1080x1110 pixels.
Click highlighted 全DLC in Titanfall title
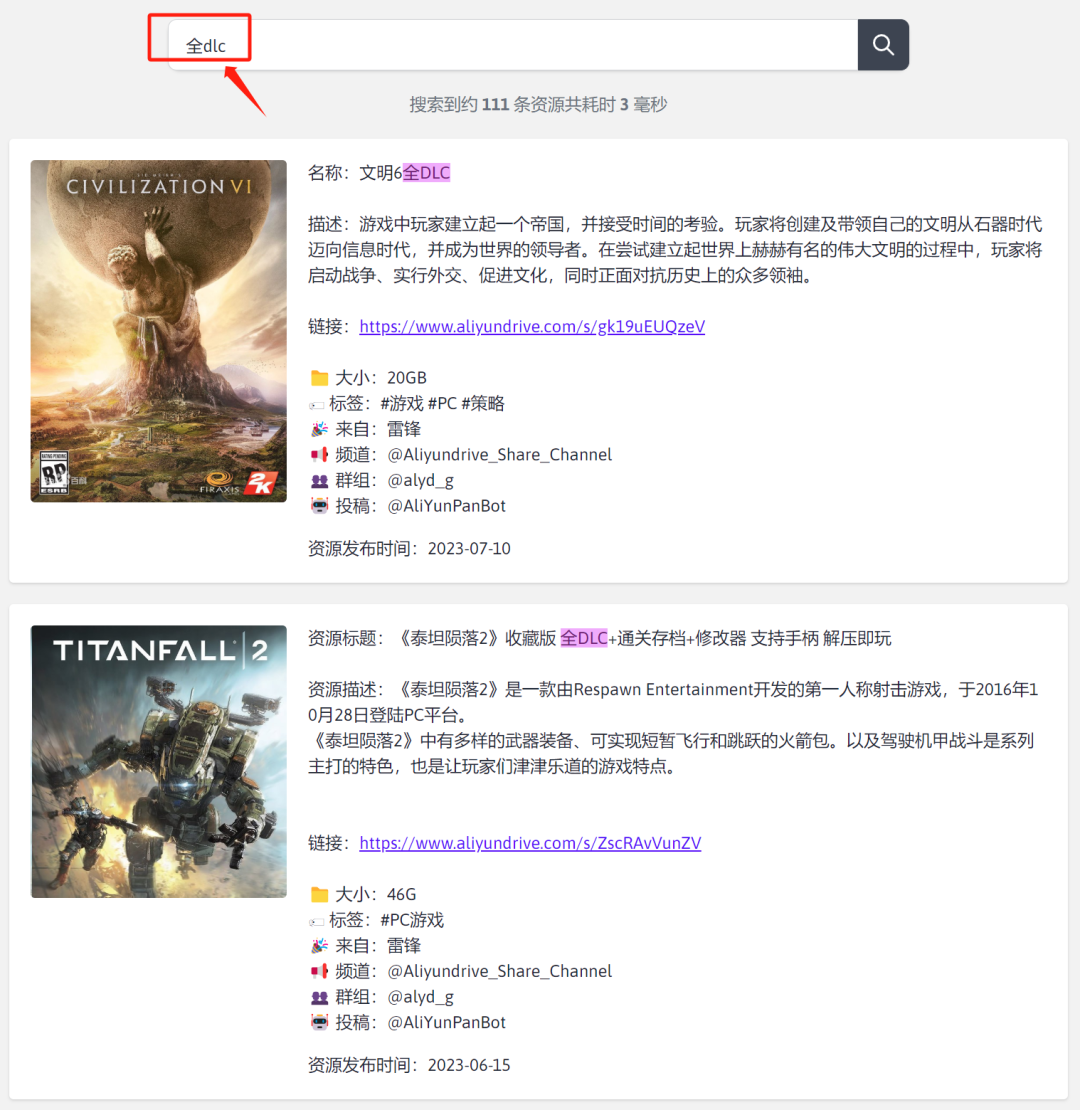click(x=584, y=639)
